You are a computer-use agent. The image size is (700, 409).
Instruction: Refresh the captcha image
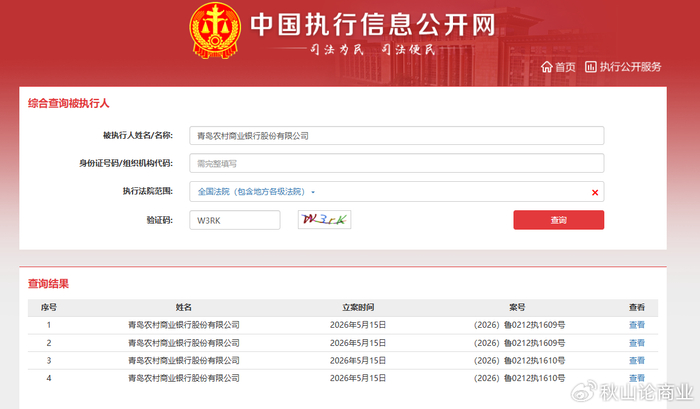pyautogui.click(x=325, y=219)
